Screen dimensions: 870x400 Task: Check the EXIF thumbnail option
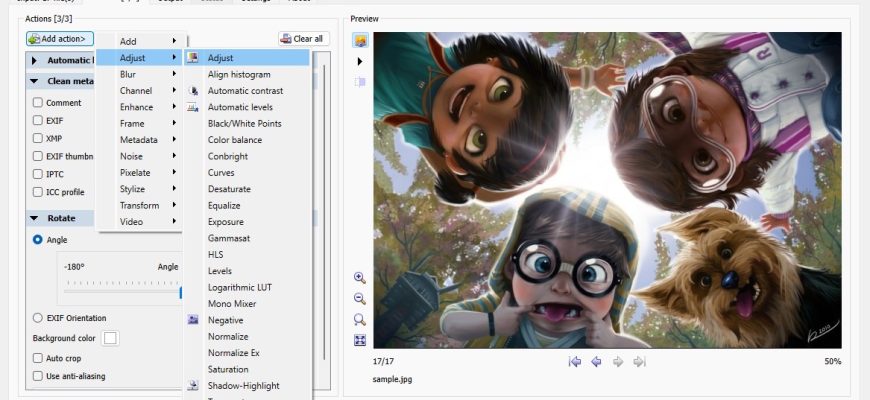click(x=38, y=156)
